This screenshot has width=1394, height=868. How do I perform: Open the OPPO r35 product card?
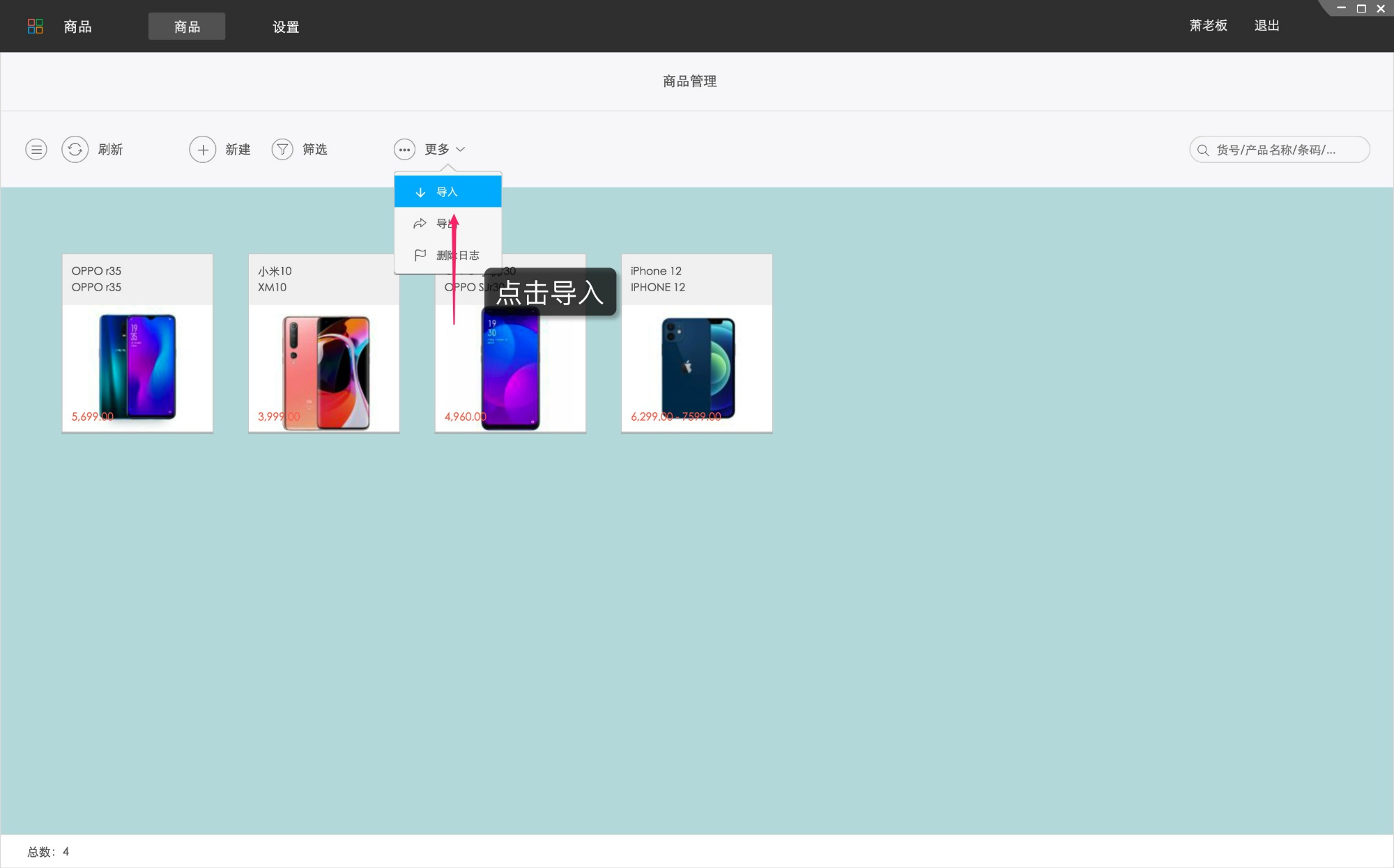(x=137, y=343)
